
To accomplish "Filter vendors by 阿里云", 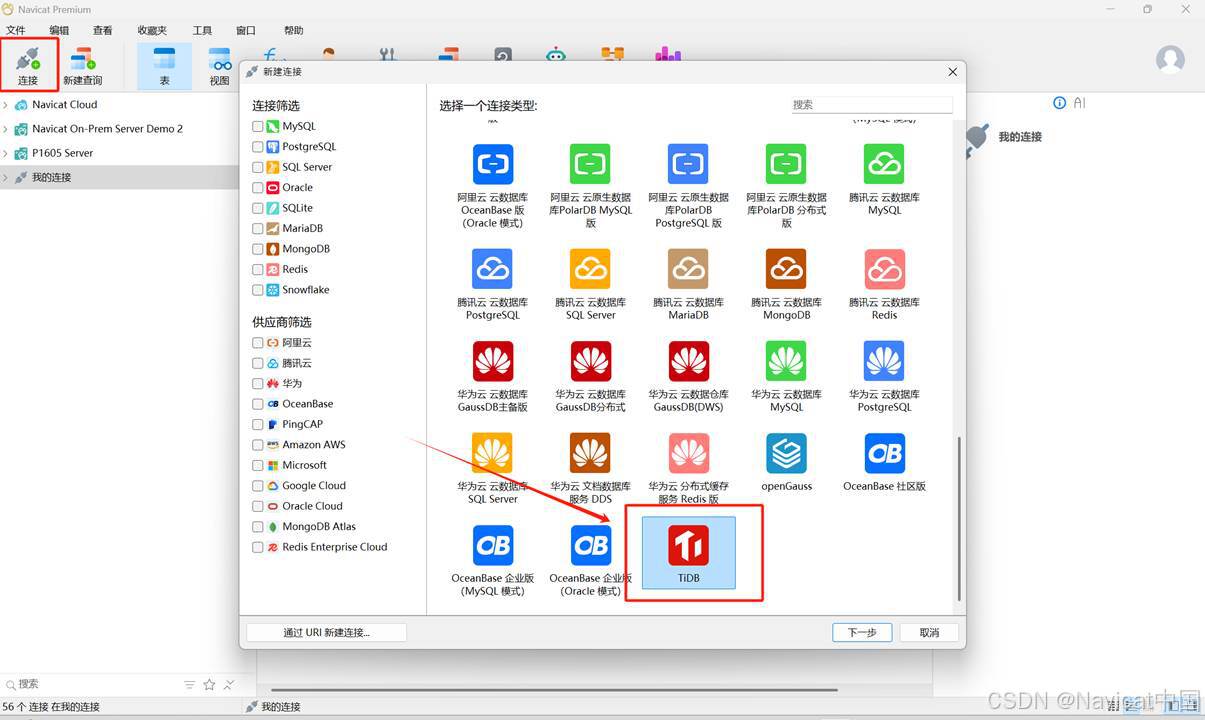I will coord(258,343).
